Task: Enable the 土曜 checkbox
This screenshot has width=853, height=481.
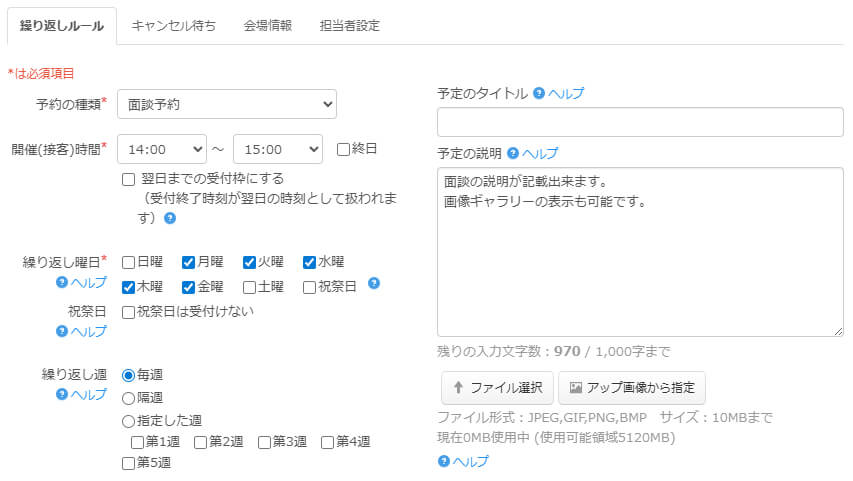Action: pos(249,288)
